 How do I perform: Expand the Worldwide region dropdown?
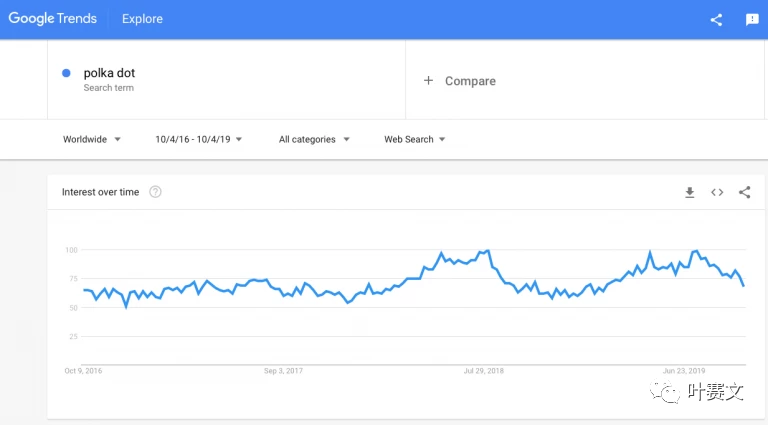pos(91,139)
